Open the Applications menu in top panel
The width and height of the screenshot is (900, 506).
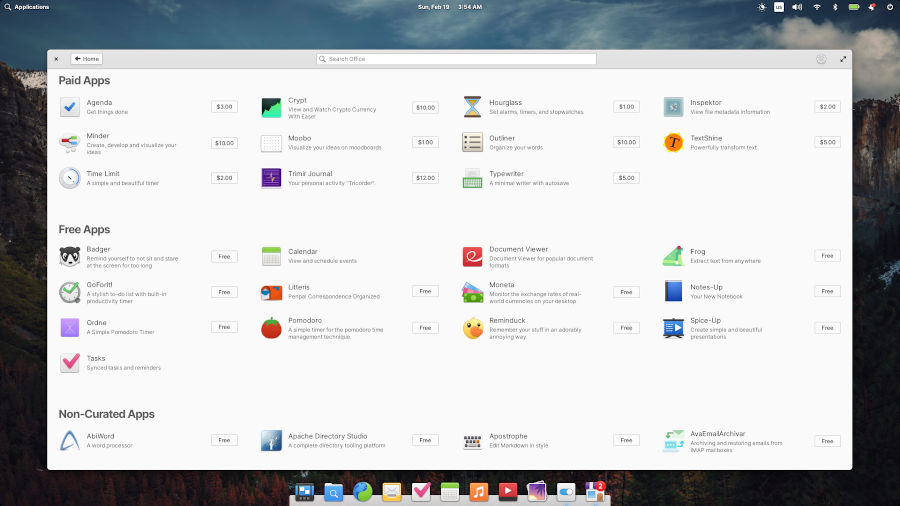26,7
